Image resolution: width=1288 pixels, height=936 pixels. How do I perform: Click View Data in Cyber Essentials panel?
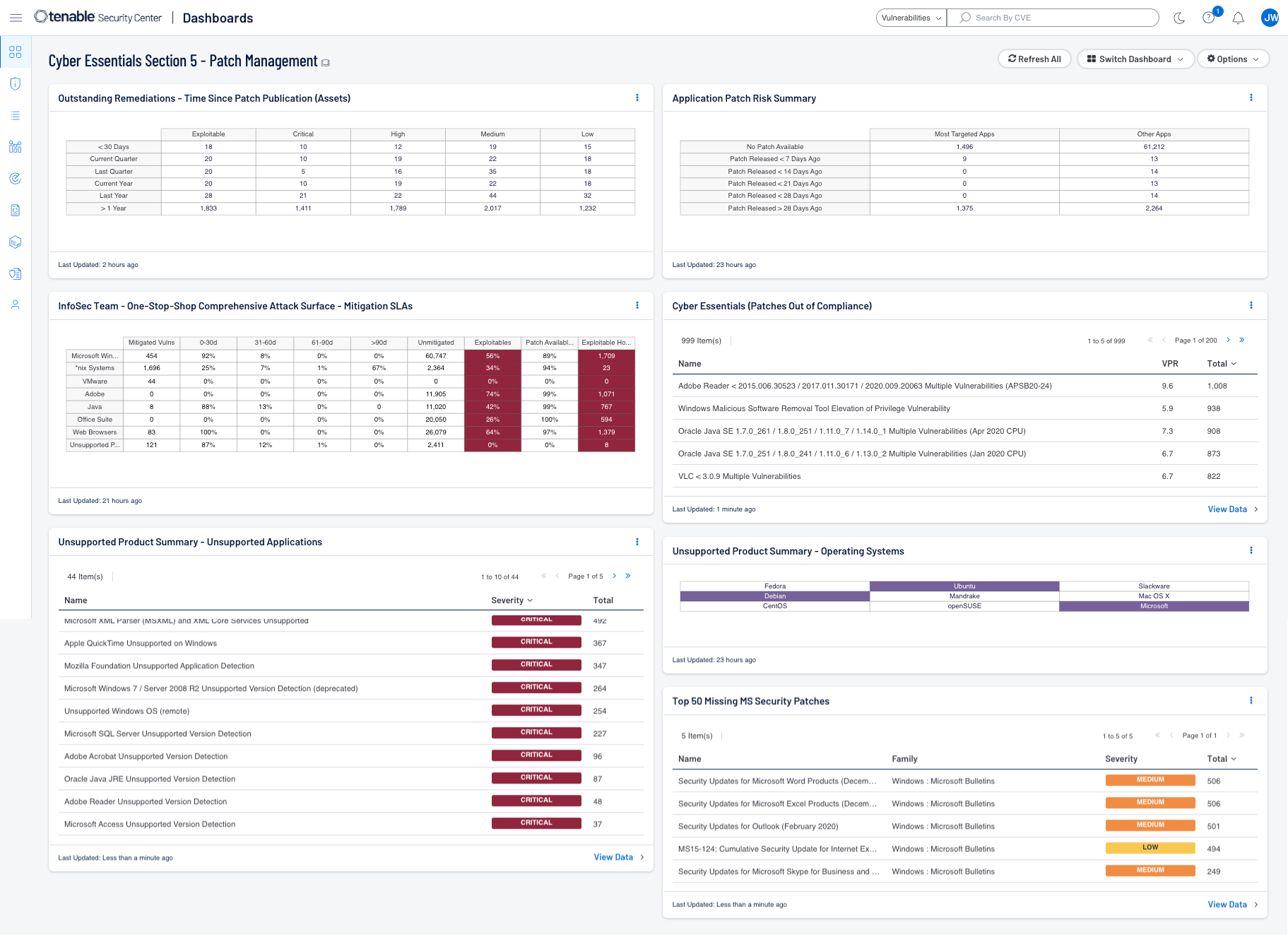coord(1227,509)
